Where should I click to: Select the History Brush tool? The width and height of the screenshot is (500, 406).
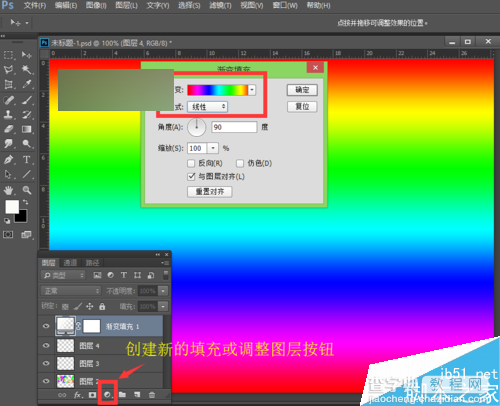[27, 115]
